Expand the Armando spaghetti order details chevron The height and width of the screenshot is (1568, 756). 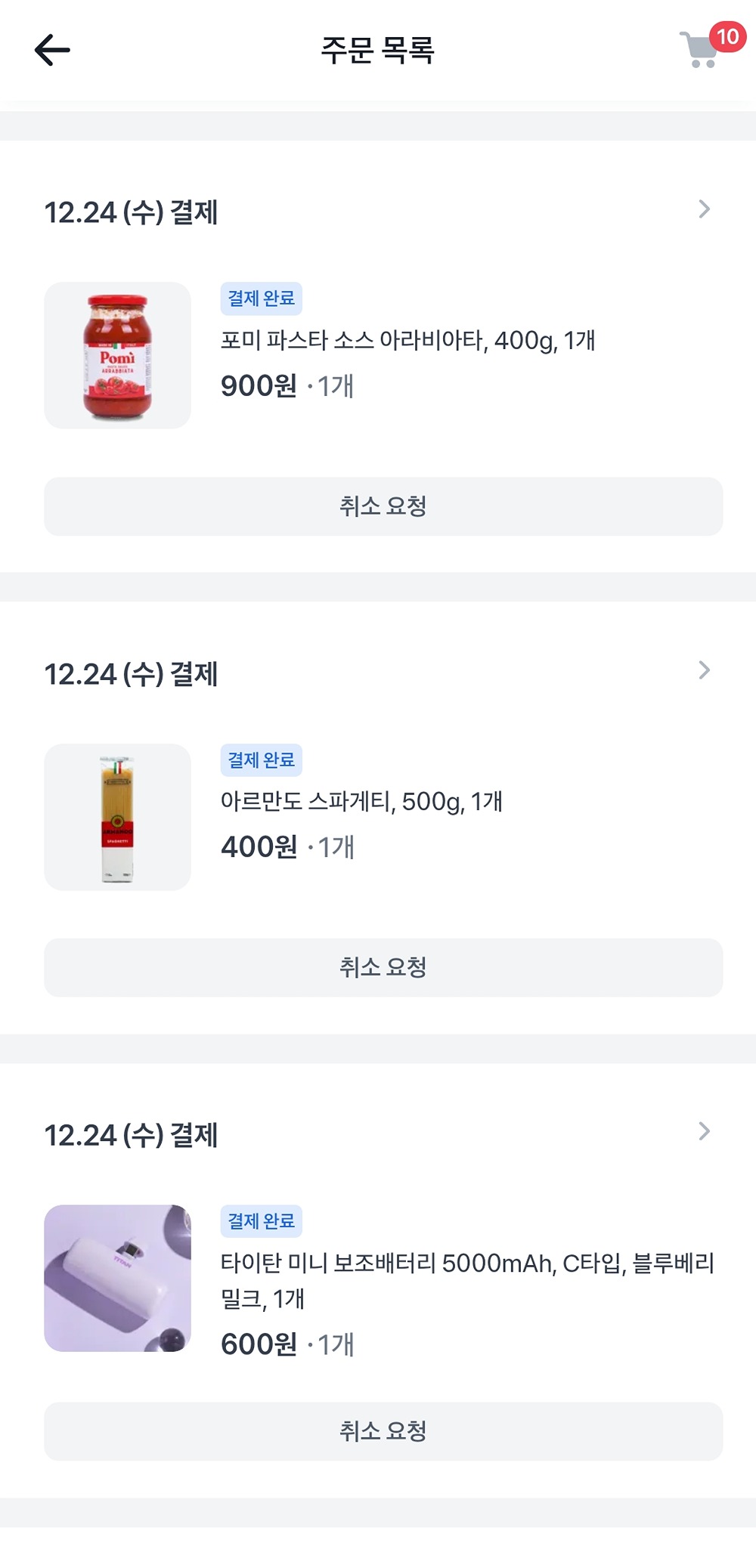(705, 670)
